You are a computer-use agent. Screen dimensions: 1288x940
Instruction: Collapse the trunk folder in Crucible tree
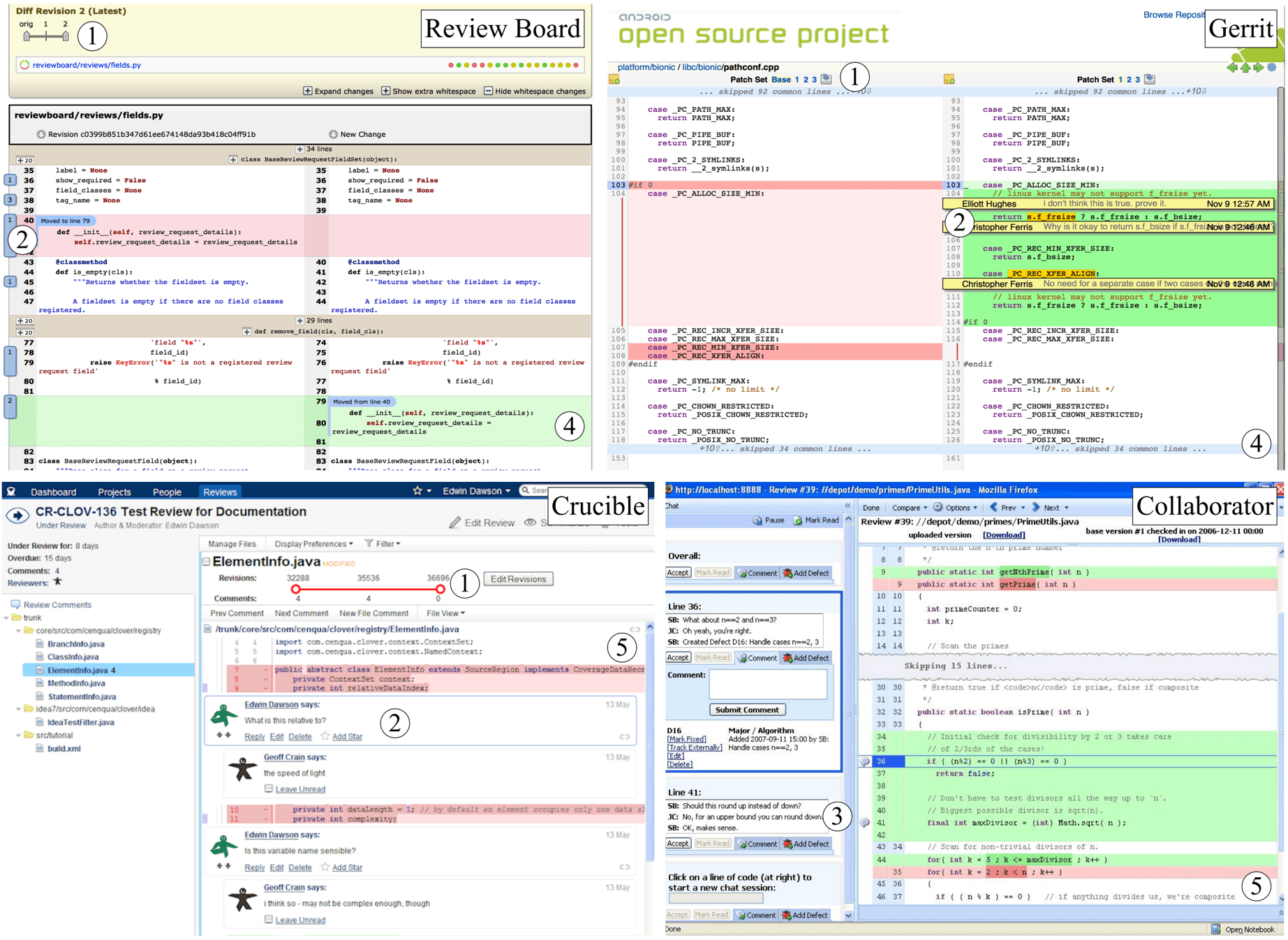click(x=7, y=618)
